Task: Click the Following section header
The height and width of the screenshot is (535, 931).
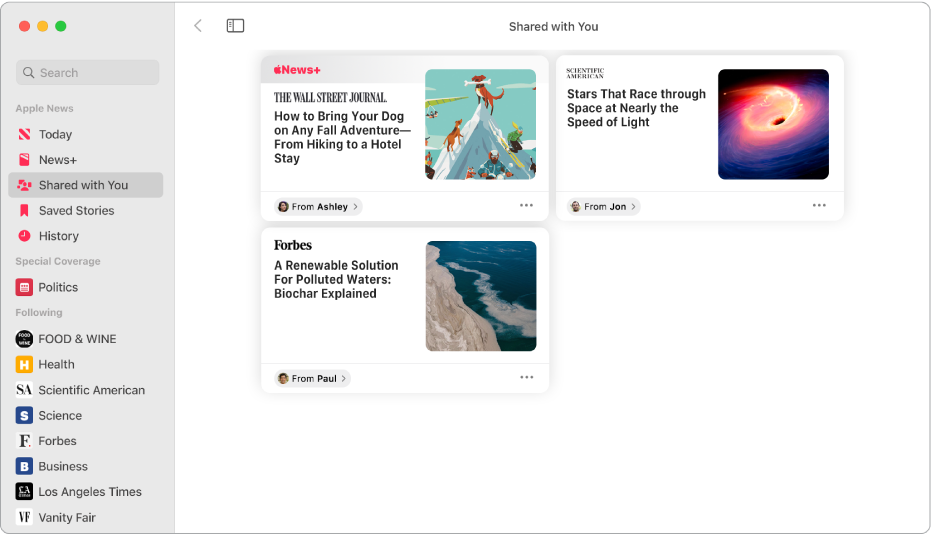Action: [39, 312]
